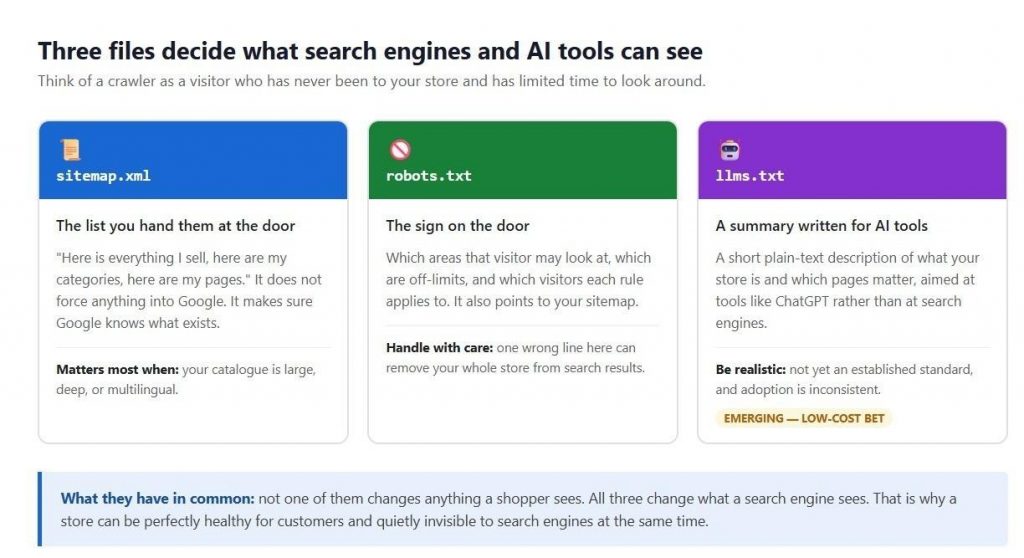Click the green robots.txt card header
The image size is (1024, 558).
(x=522, y=160)
